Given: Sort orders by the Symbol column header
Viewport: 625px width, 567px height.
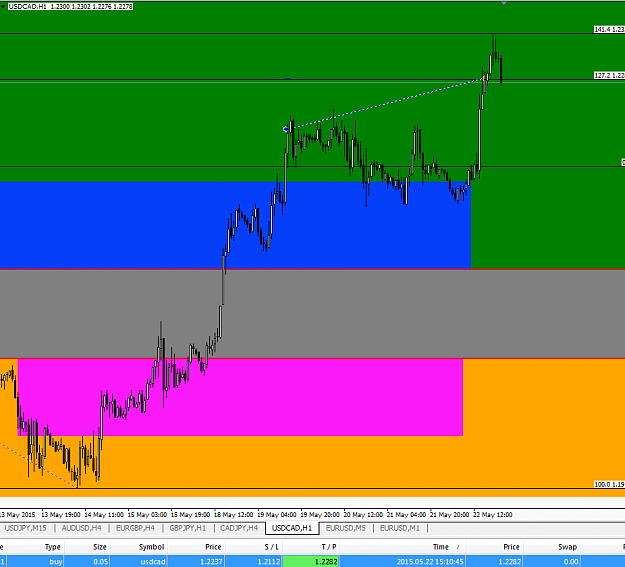Looking at the screenshot, I should [x=151, y=547].
